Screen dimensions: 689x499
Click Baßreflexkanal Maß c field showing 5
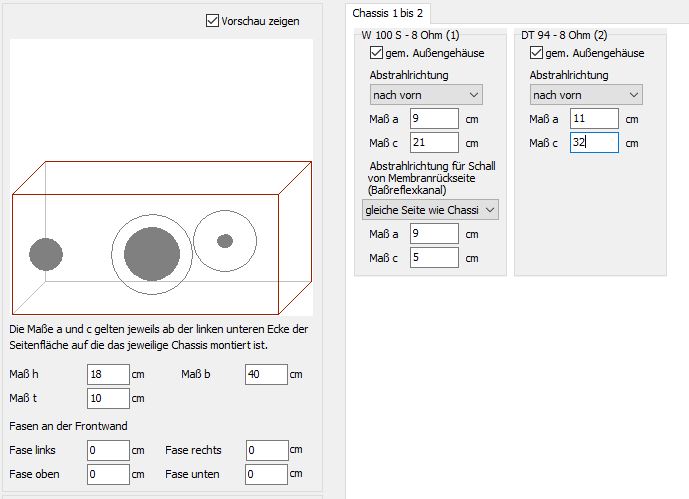(x=434, y=258)
